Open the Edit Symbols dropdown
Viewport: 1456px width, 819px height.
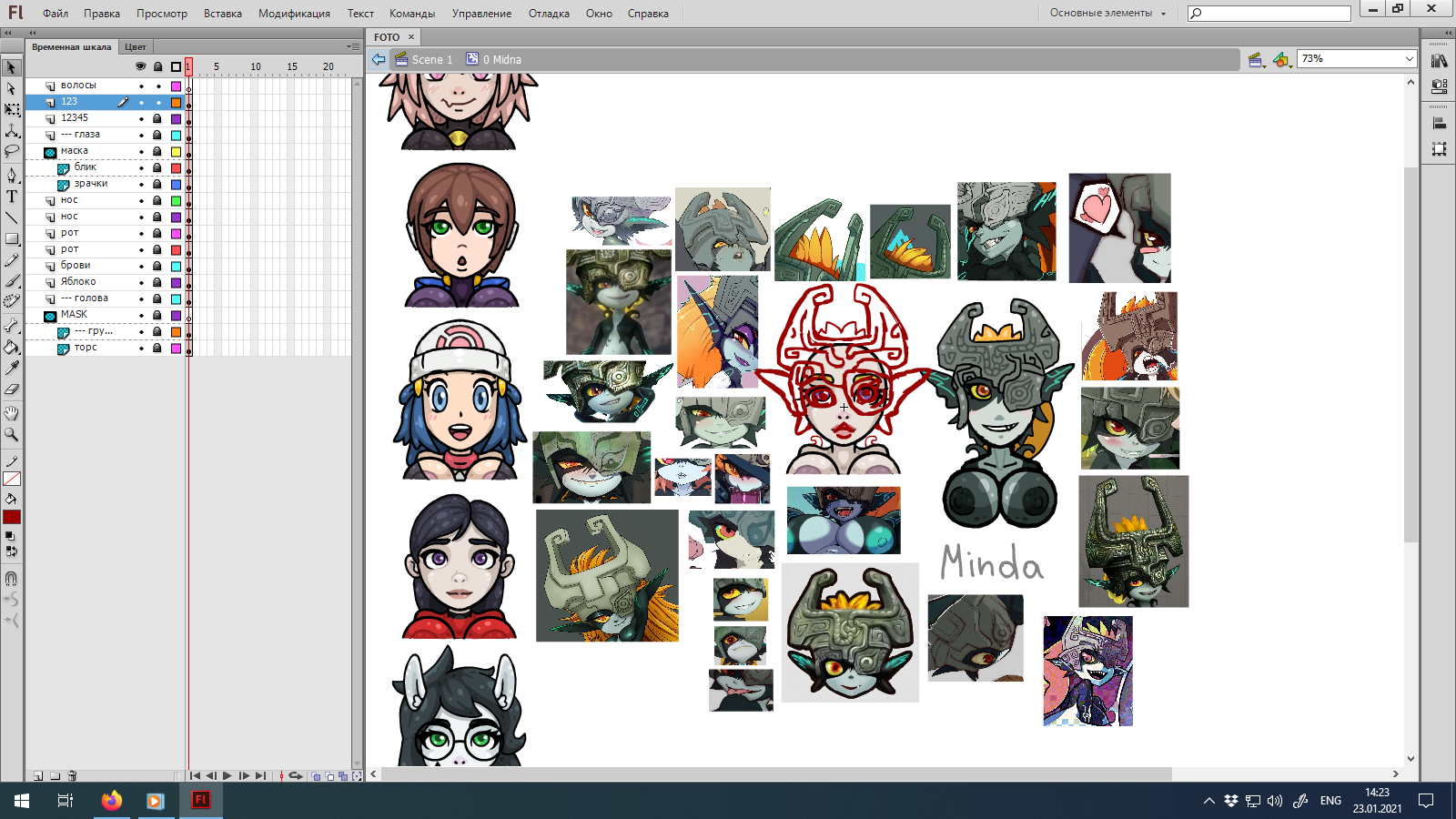coord(1281,60)
